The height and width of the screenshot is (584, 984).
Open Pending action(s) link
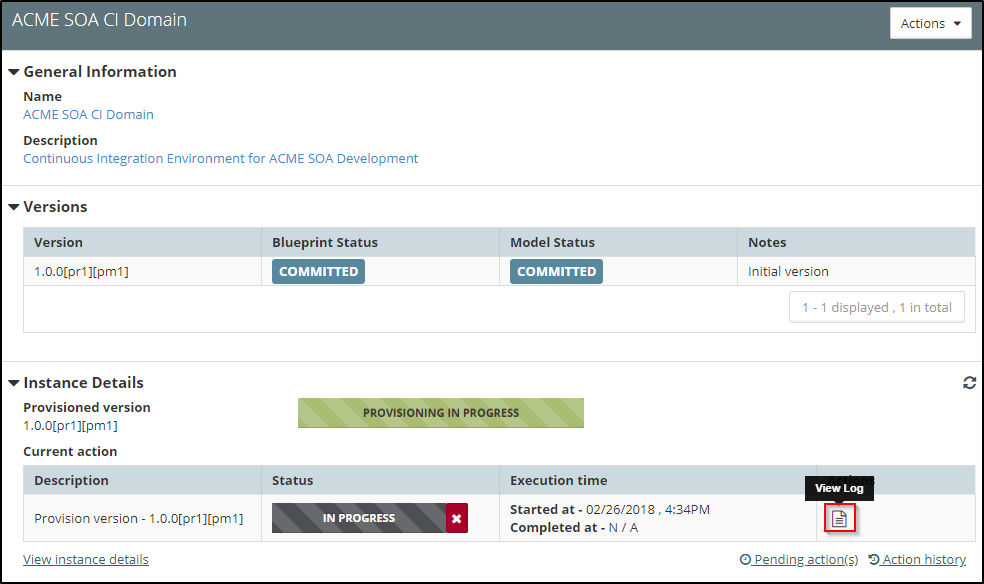click(799, 559)
